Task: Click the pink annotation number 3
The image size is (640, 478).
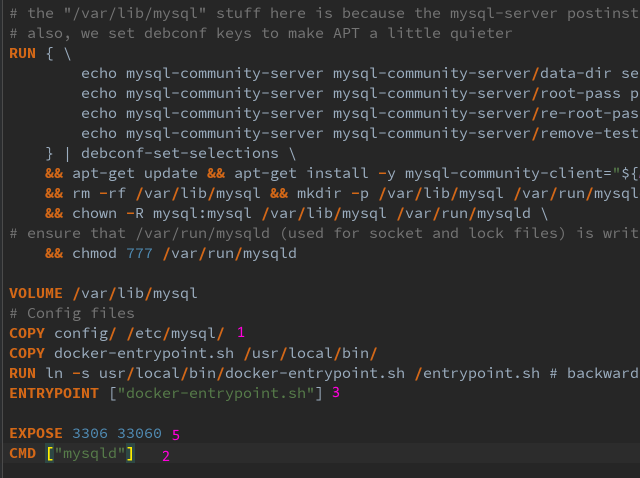Action: pos(336,392)
